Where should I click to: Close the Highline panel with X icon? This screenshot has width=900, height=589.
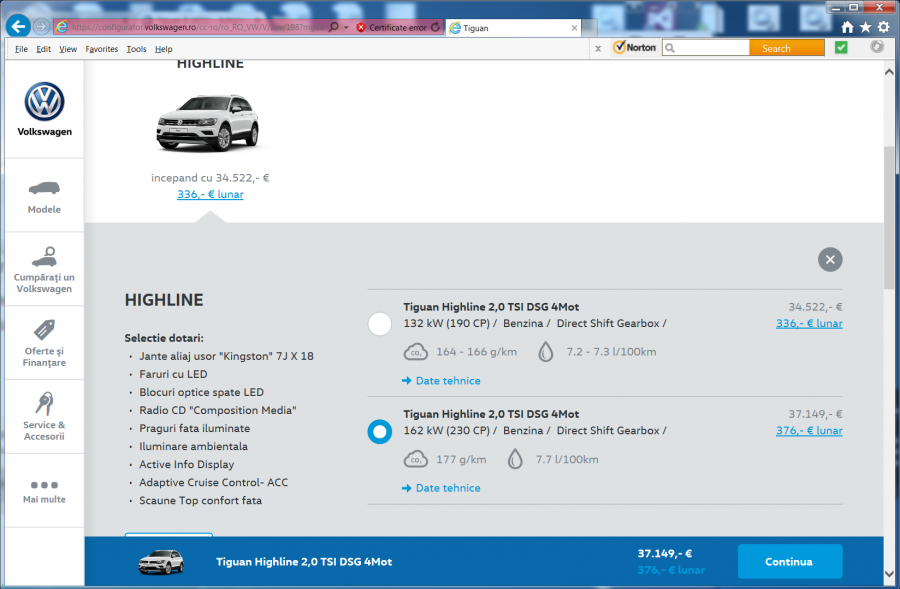tap(829, 260)
